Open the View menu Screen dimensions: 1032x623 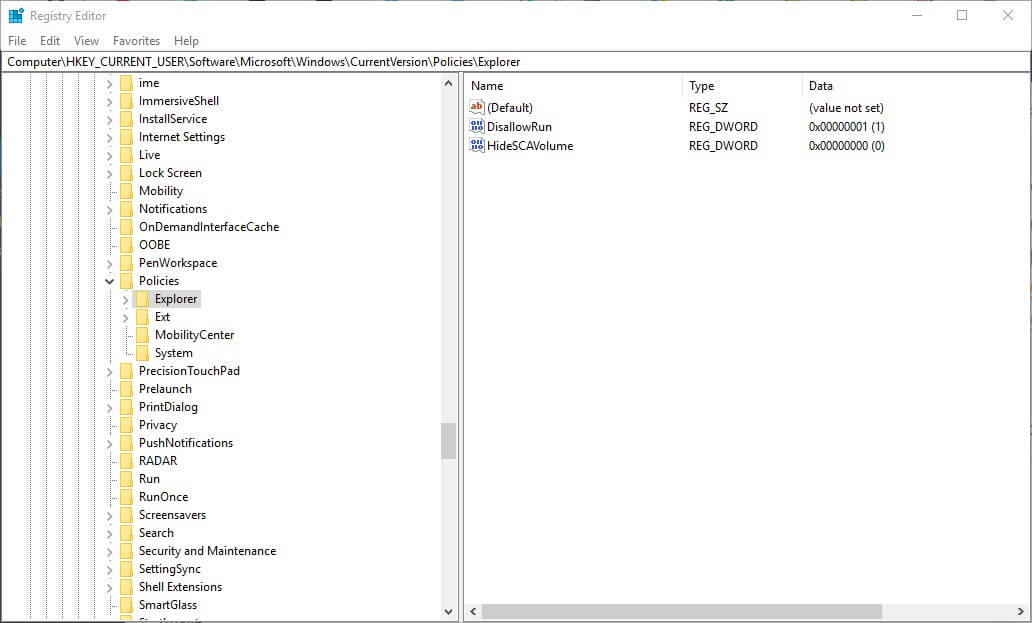tap(86, 41)
